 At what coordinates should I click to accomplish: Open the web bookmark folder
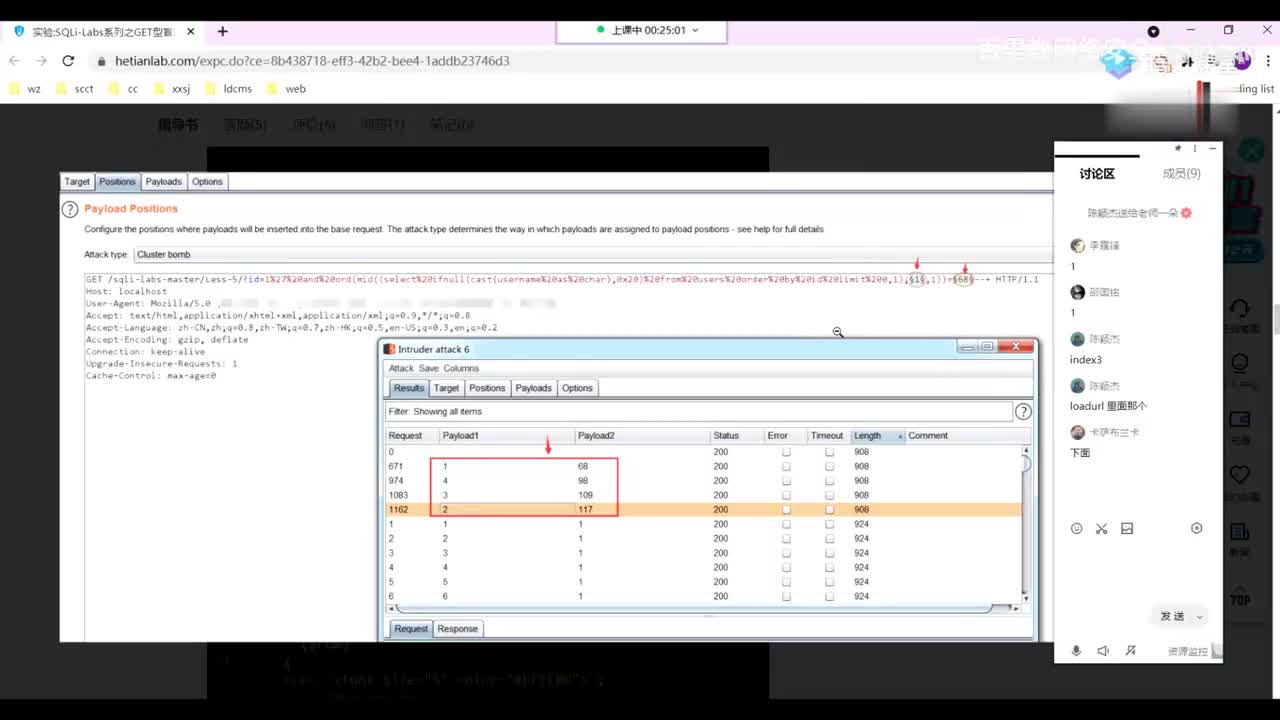tap(287, 89)
